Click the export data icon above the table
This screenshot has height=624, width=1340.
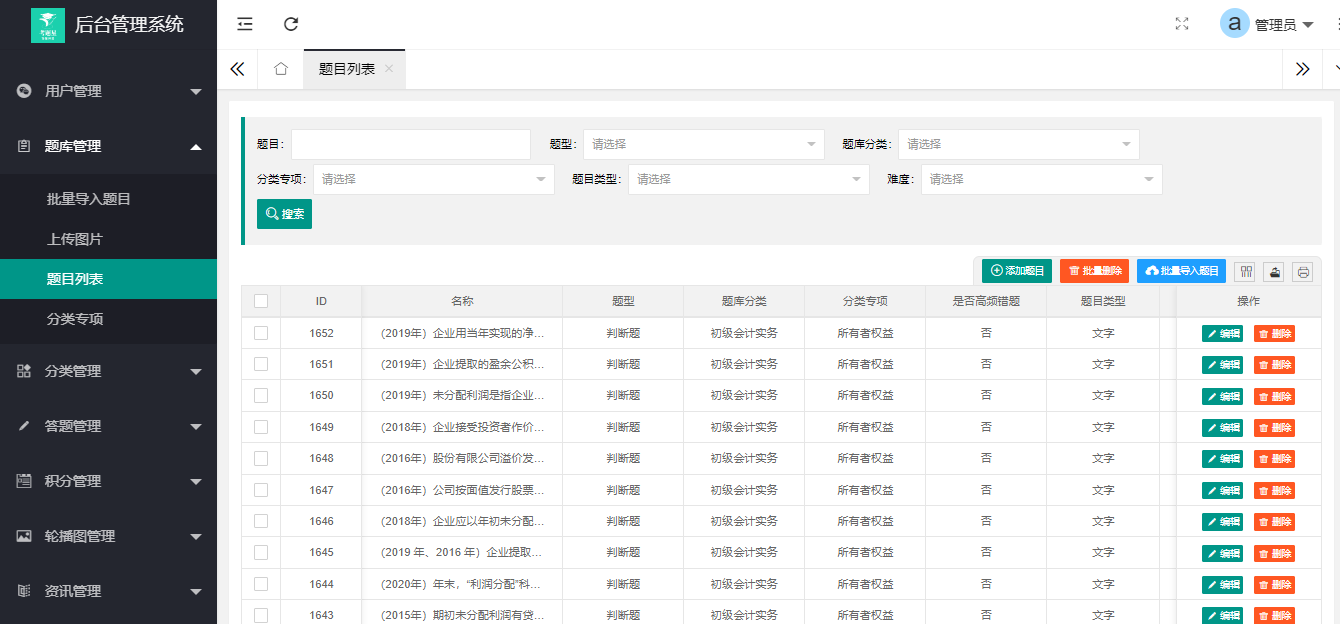1272,271
